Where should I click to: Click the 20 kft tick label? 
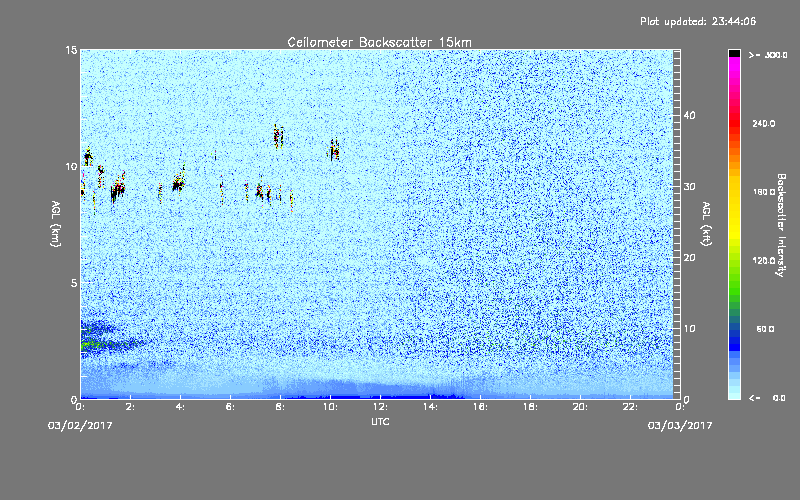tap(689, 258)
